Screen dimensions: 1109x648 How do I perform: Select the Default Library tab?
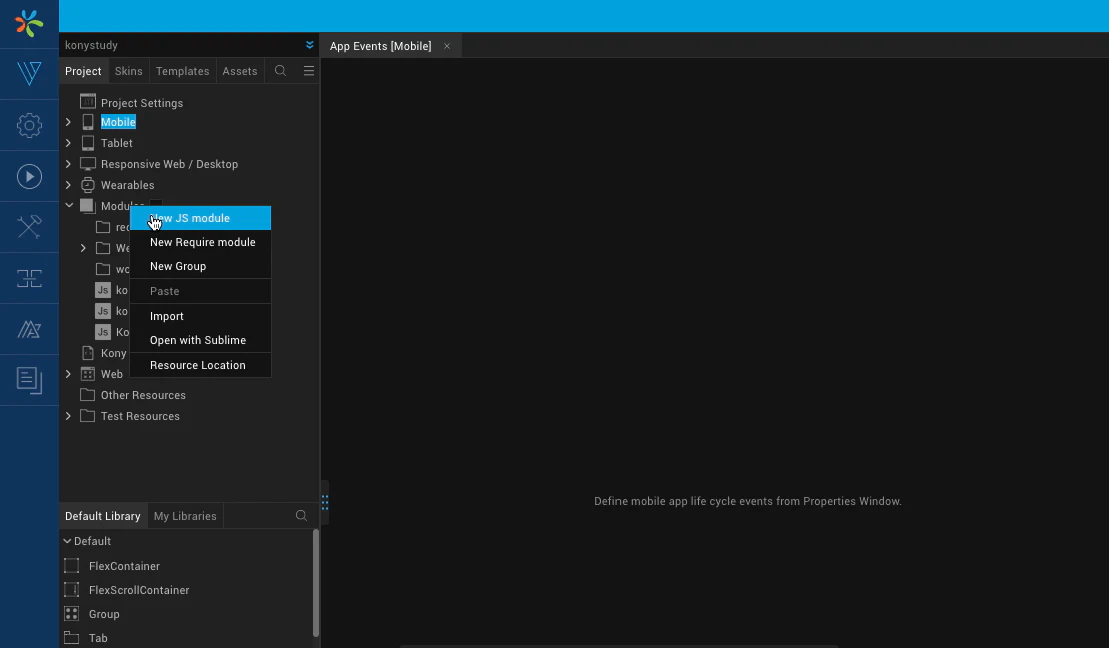(x=103, y=516)
